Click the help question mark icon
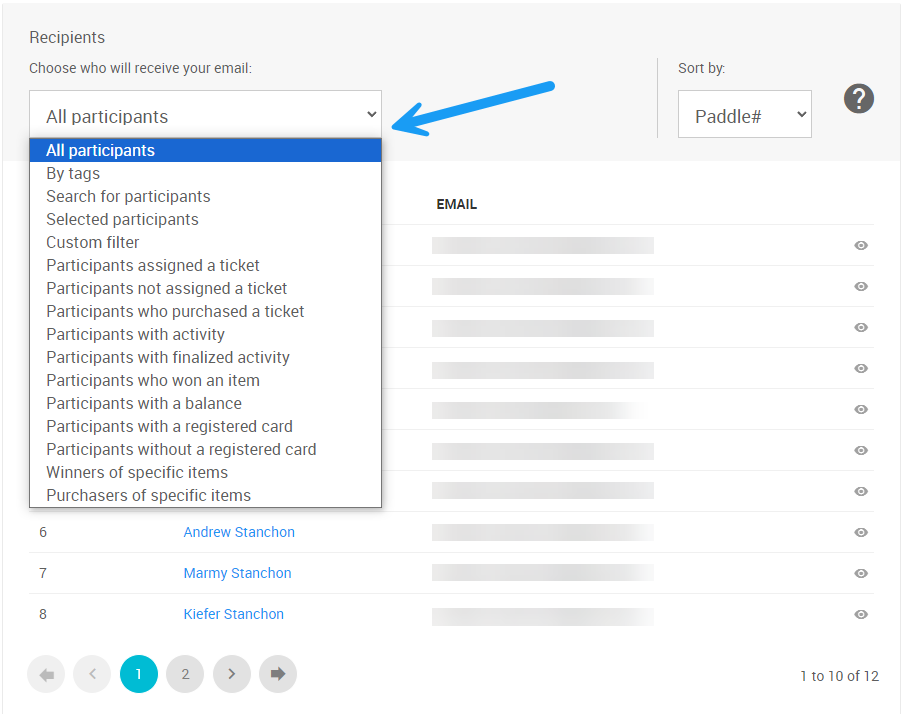Viewport: 903px width, 714px height. coord(859,99)
